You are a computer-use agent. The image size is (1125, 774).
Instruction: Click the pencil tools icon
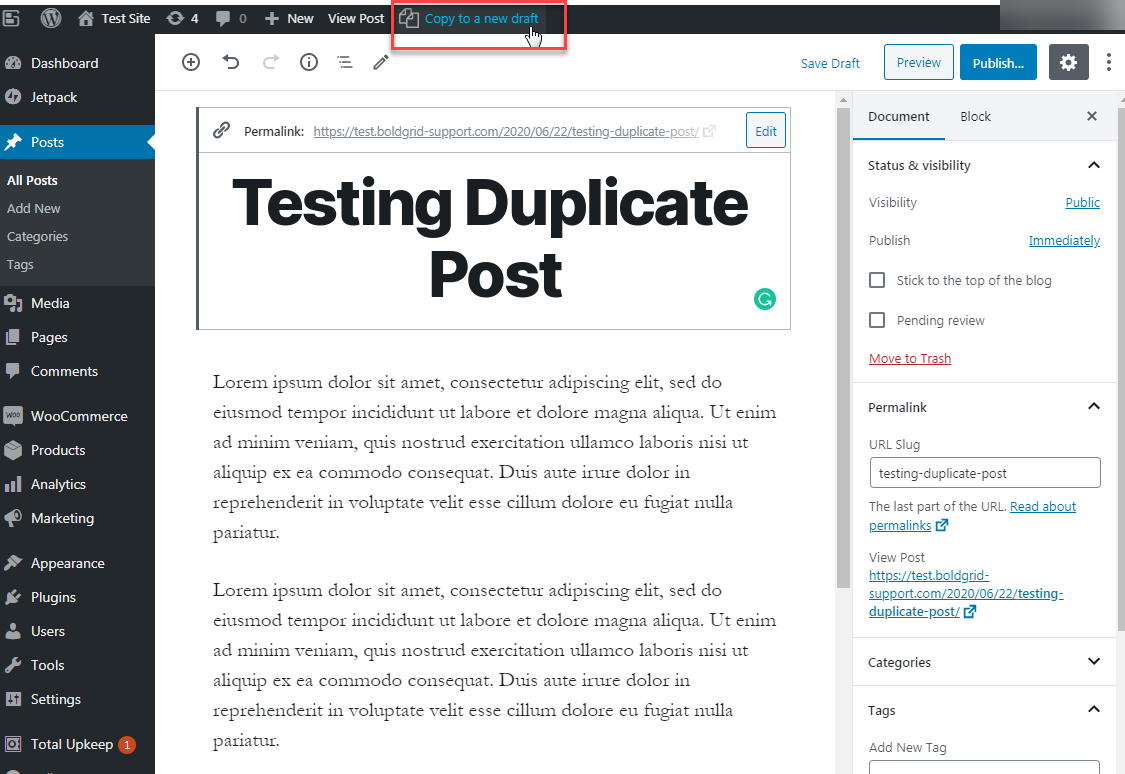380,62
